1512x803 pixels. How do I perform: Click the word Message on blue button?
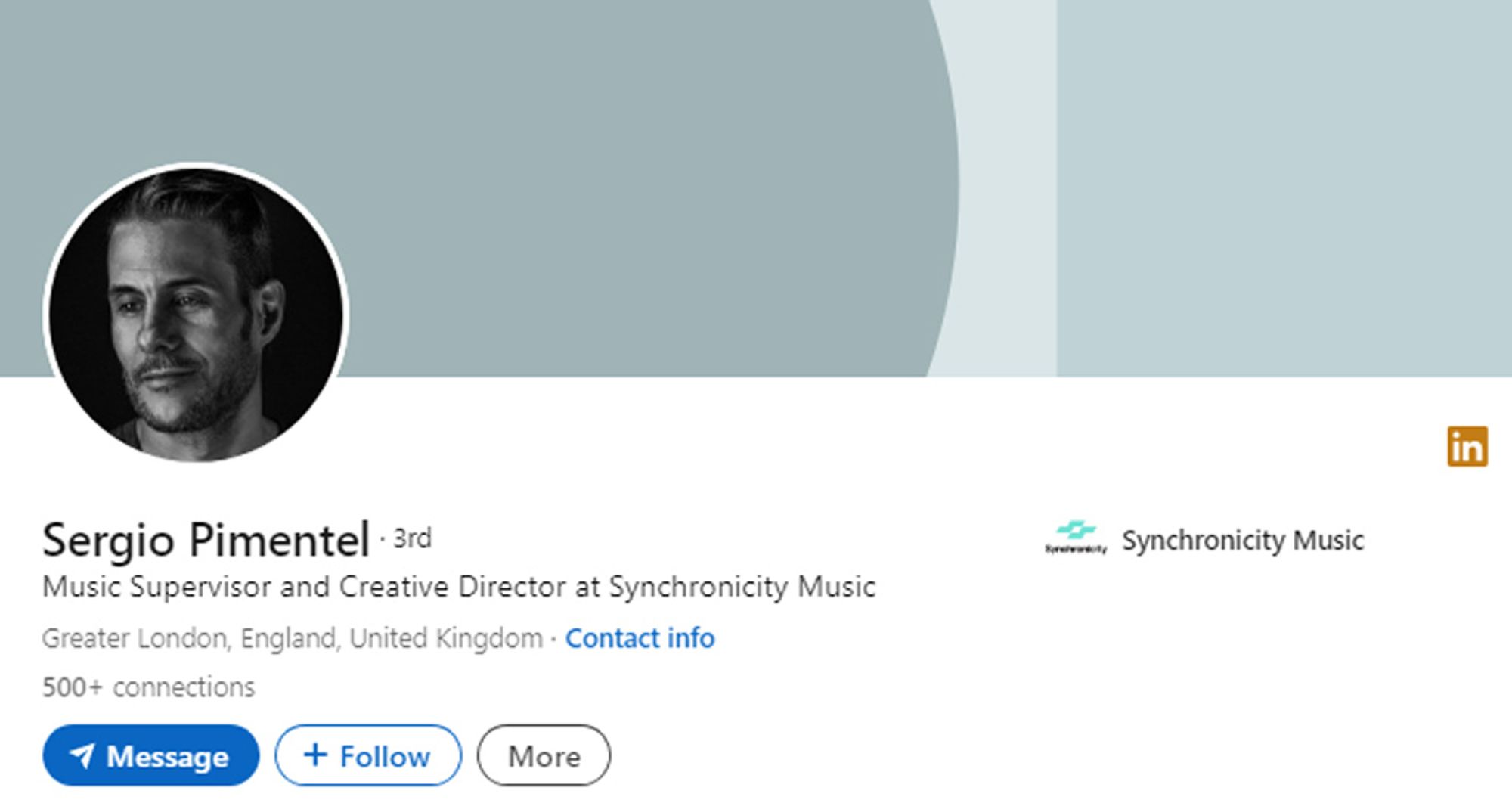point(168,756)
